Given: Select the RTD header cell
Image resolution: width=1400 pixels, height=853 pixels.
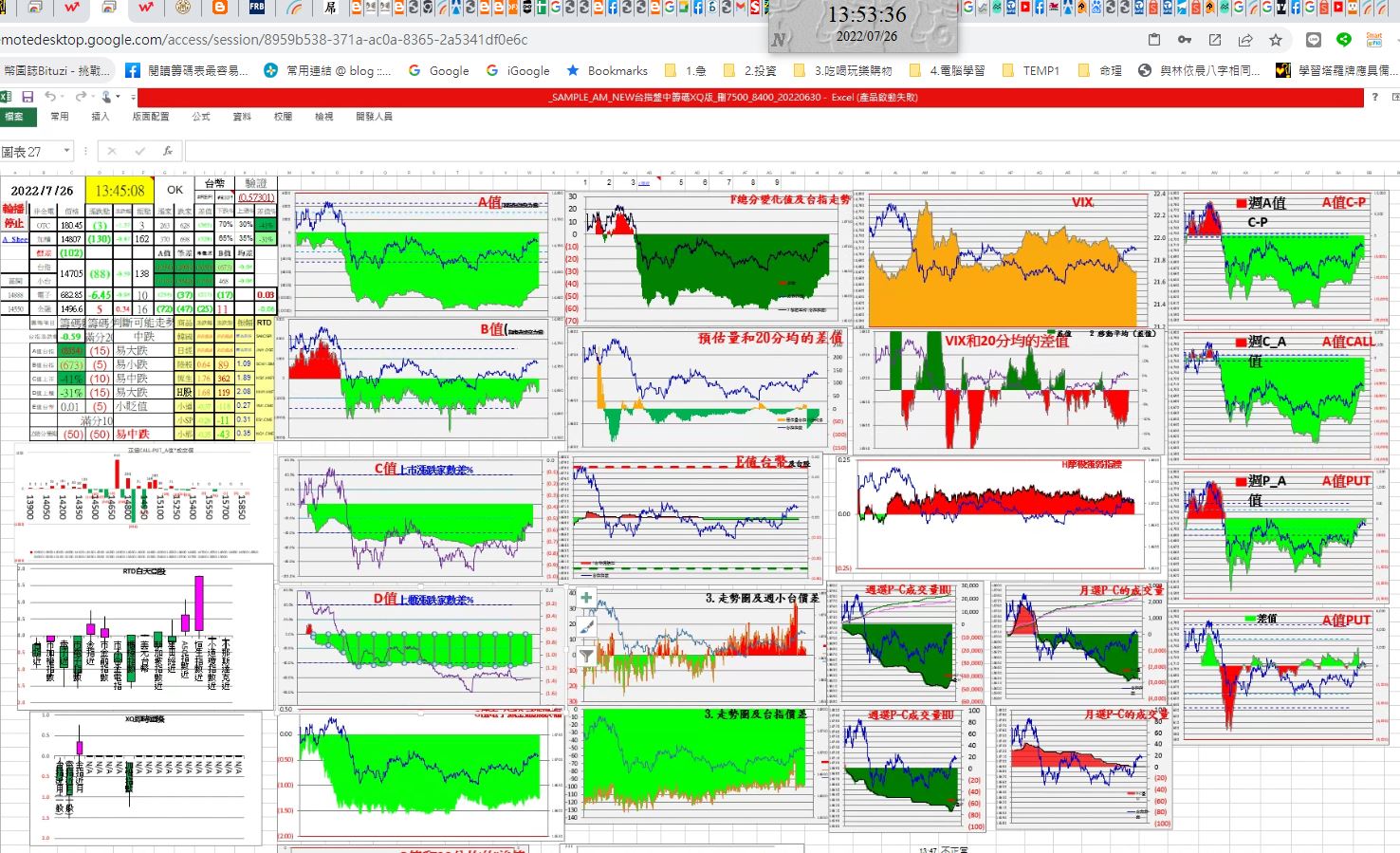Looking at the screenshot, I should [265, 323].
